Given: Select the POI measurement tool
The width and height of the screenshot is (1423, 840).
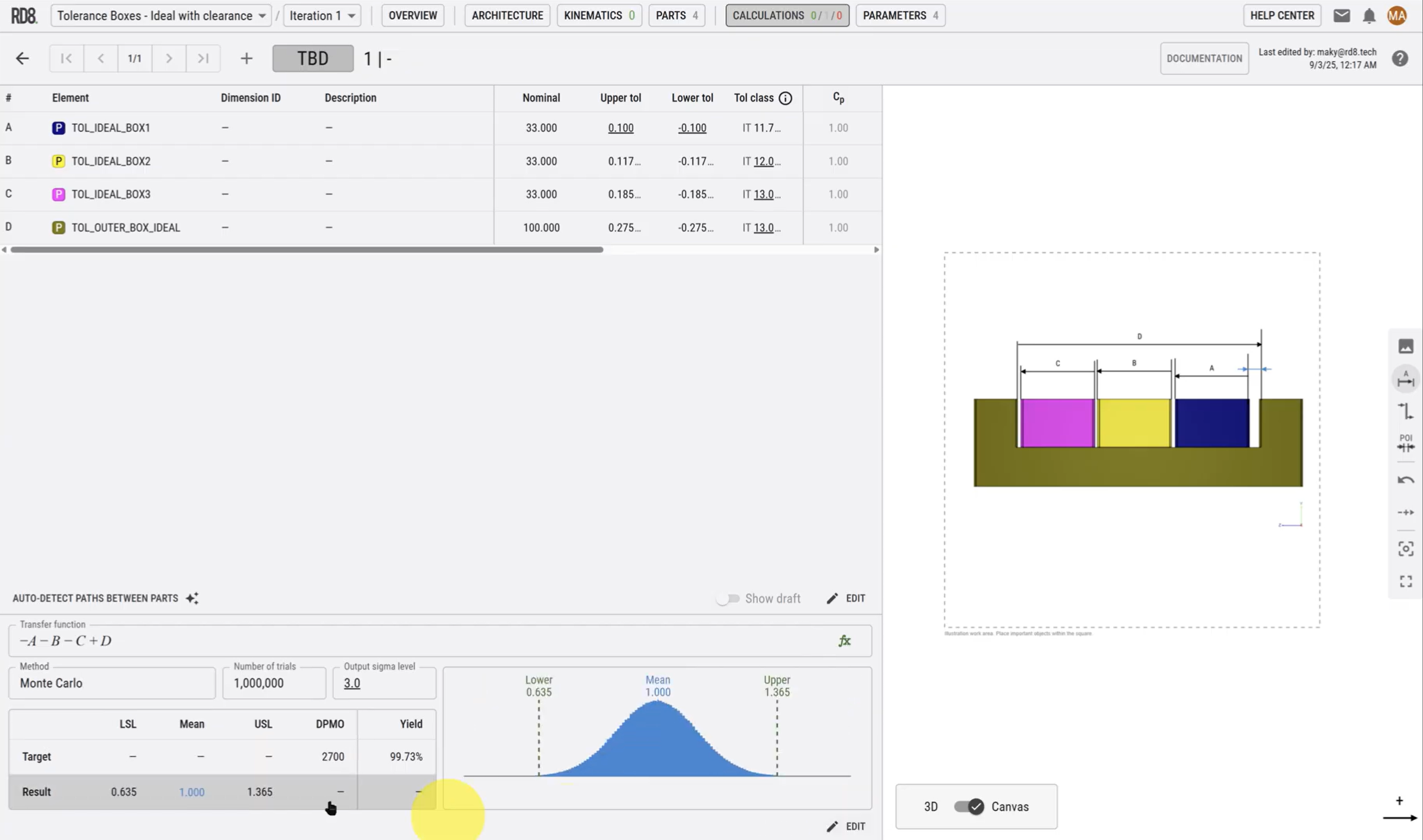Looking at the screenshot, I should tap(1406, 443).
